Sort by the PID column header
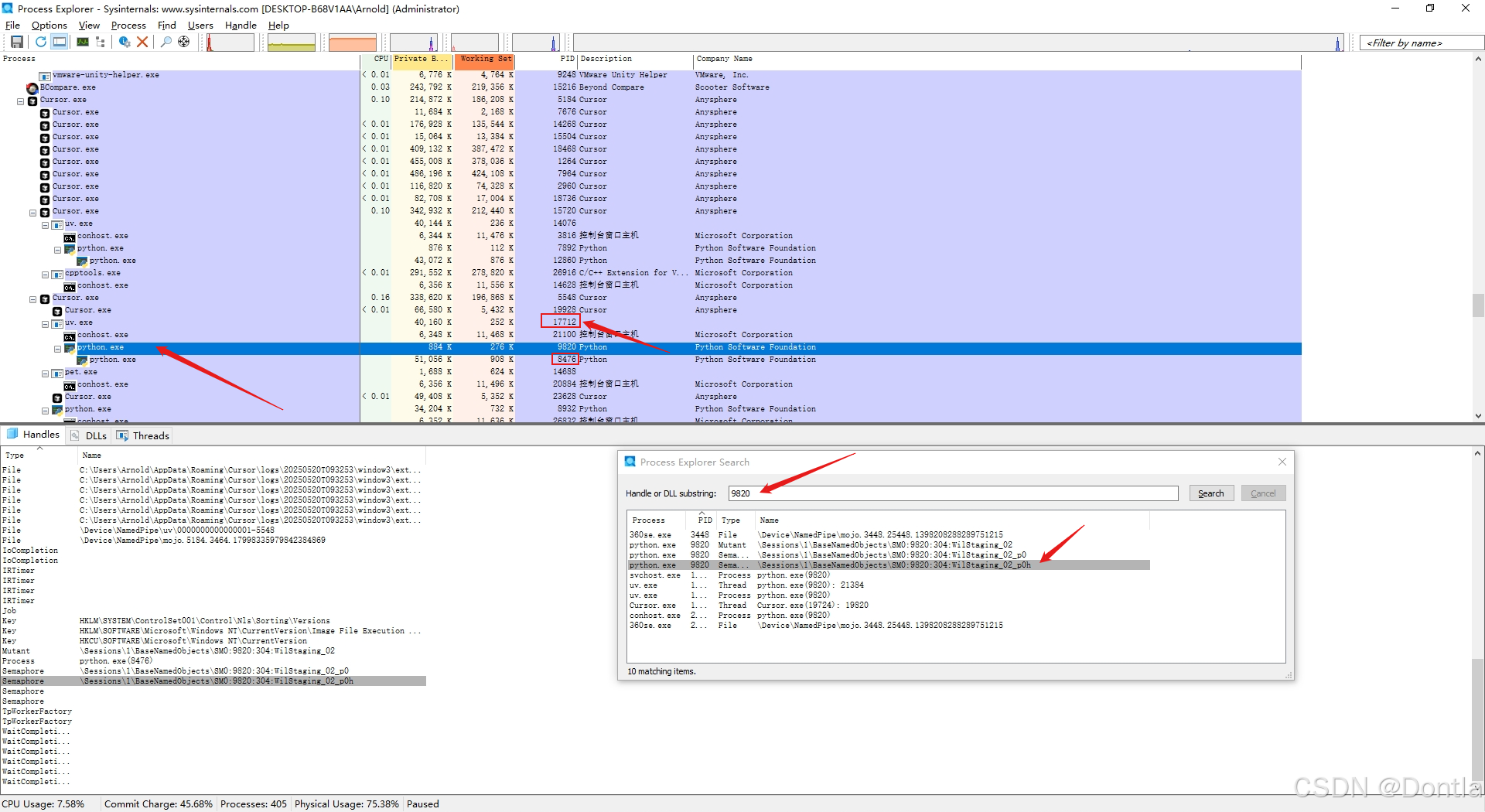Viewport: 1485px width, 812px height. (x=546, y=59)
